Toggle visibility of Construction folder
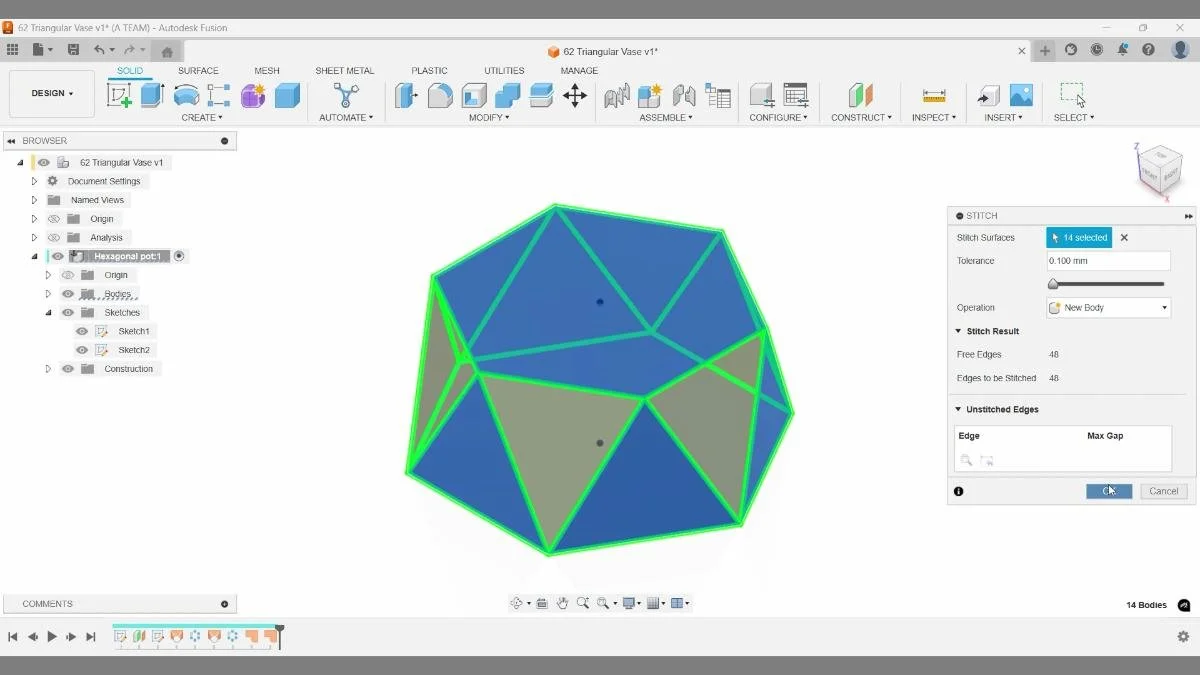 tap(68, 369)
